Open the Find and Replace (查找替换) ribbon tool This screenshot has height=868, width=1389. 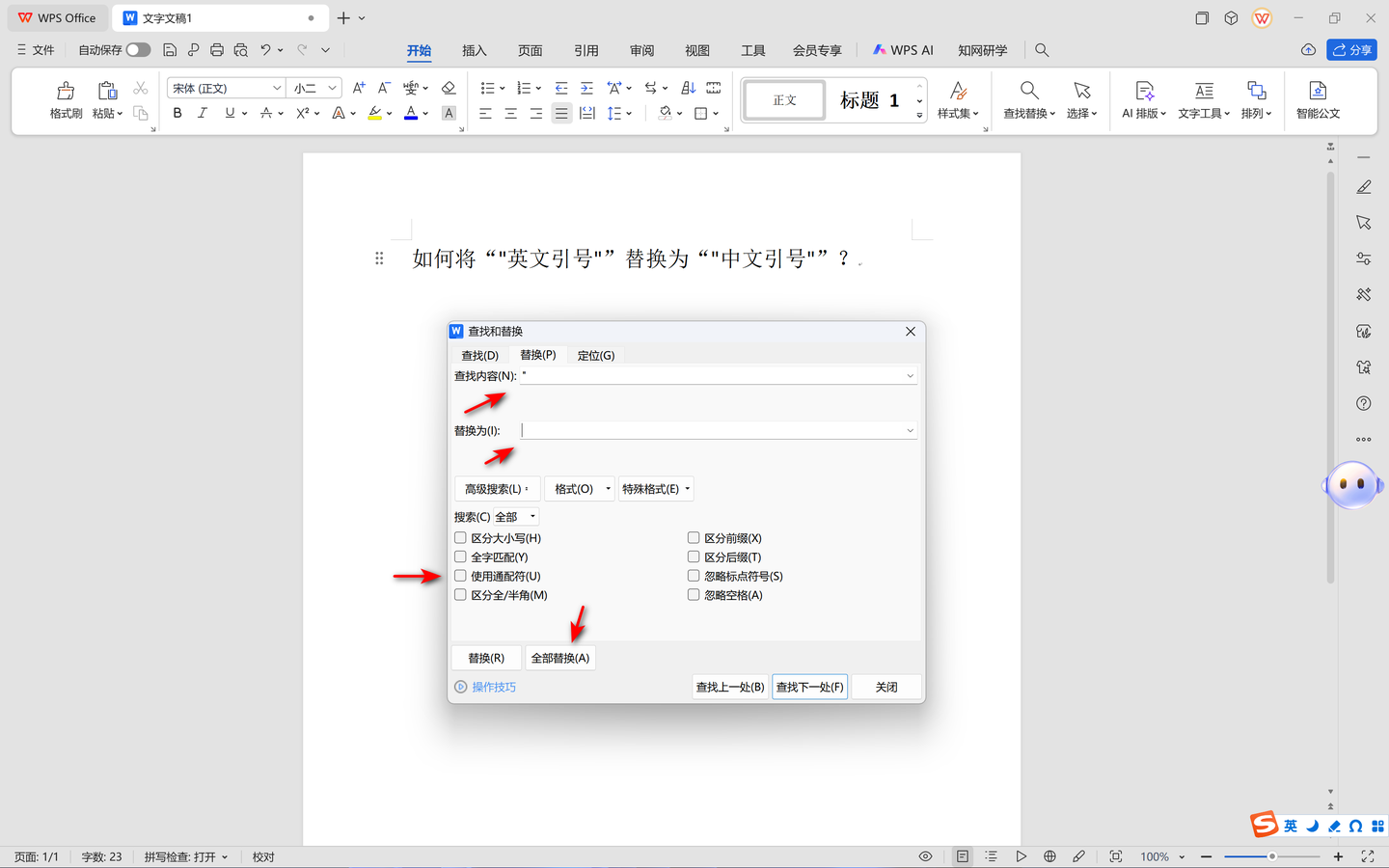point(1029,99)
